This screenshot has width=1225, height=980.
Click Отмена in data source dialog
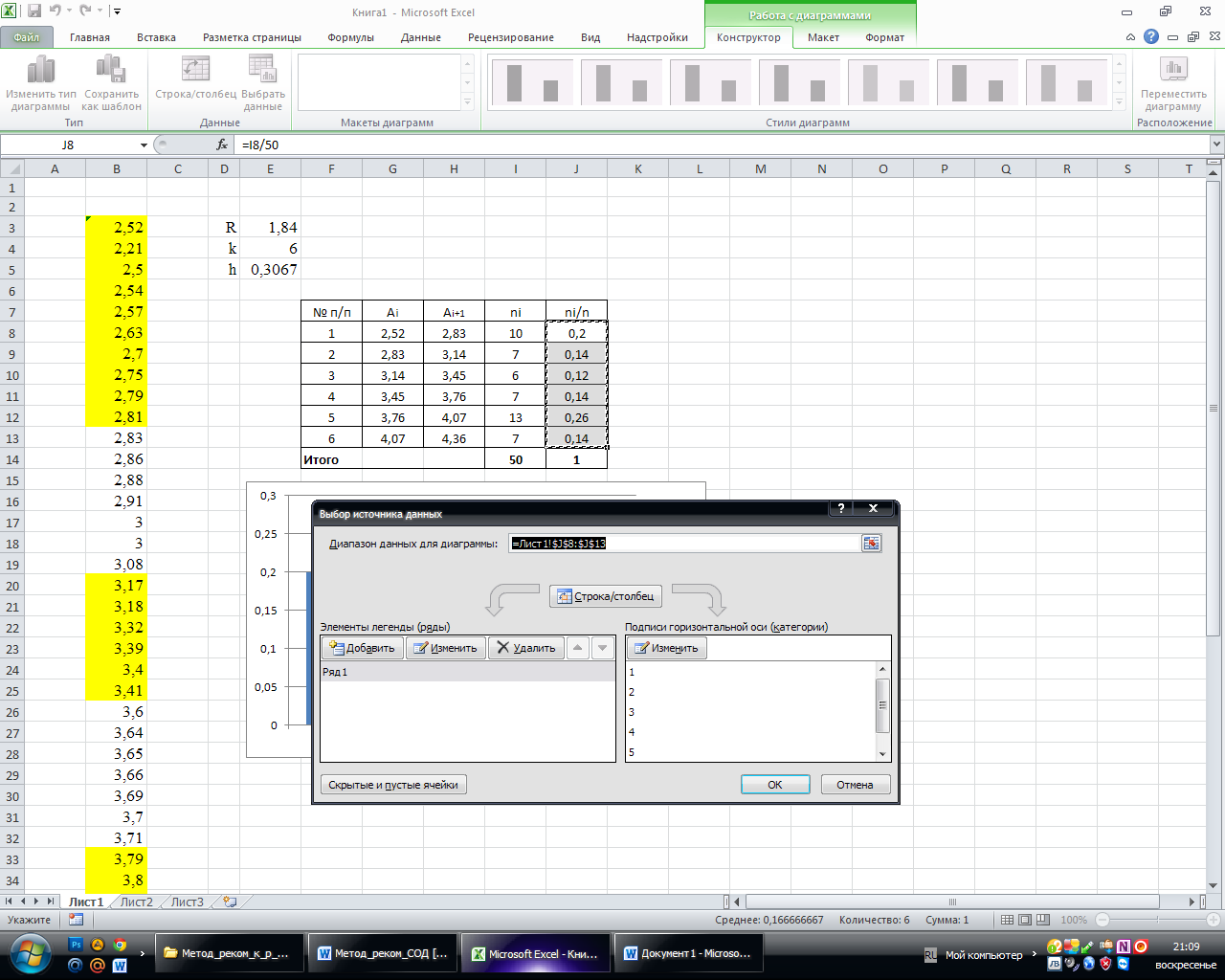click(855, 785)
